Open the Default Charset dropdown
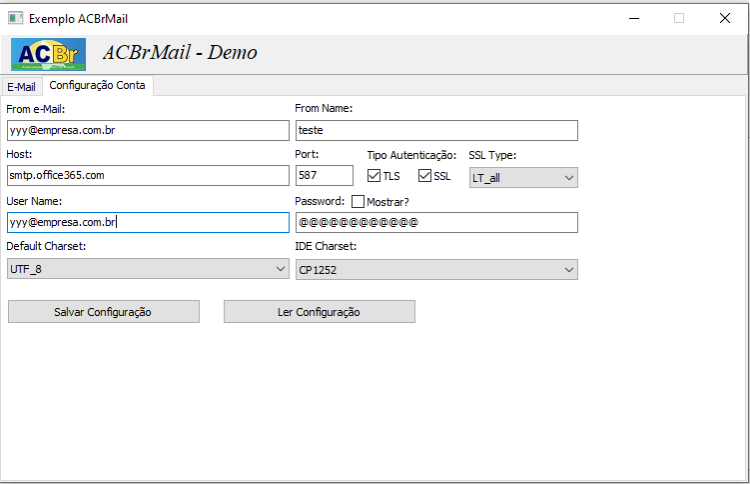This screenshot has height=484, width=750. coord(148,269)
